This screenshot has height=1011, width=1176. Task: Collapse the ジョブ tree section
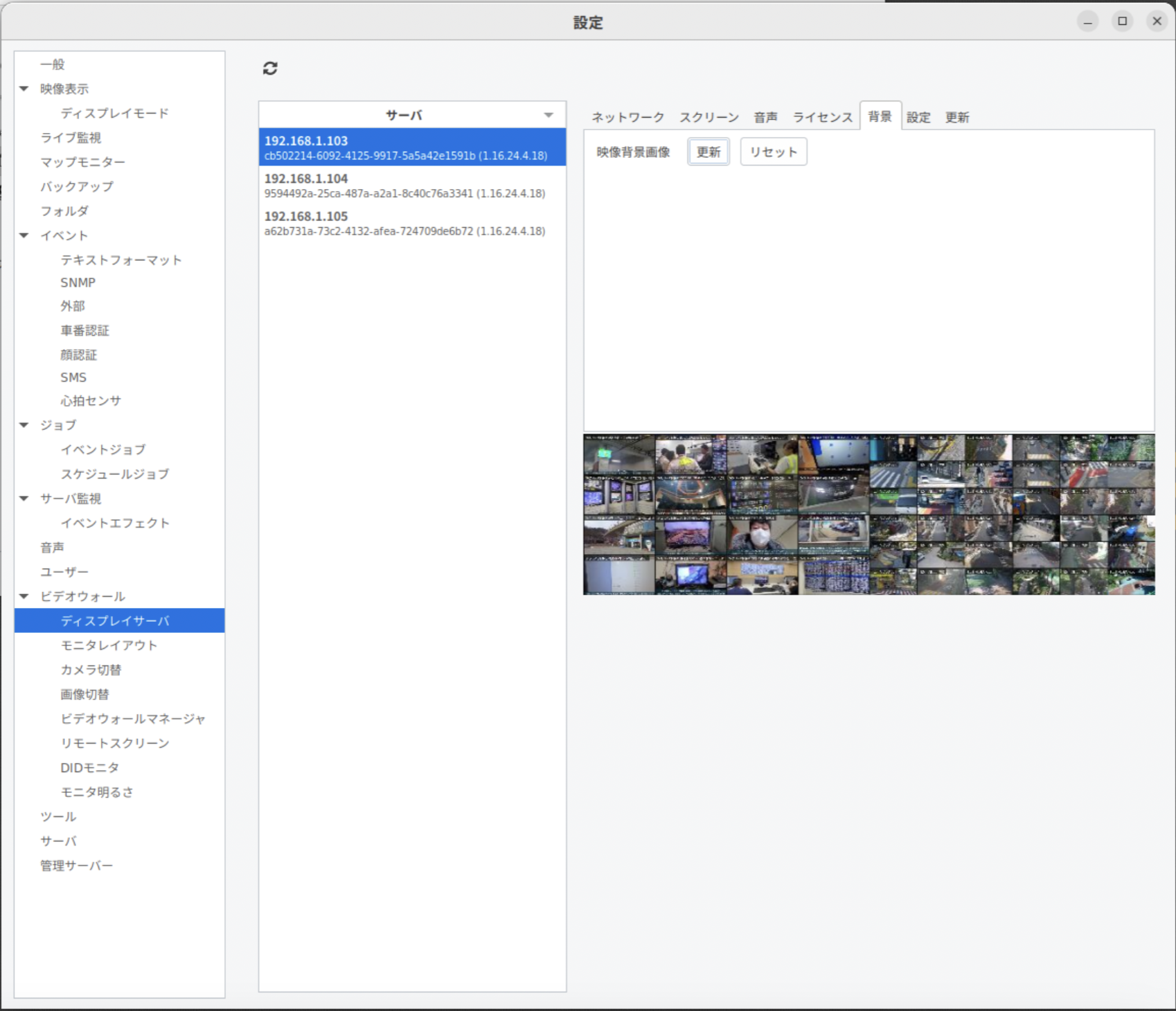pyautogui.click(x=24, y=425)
